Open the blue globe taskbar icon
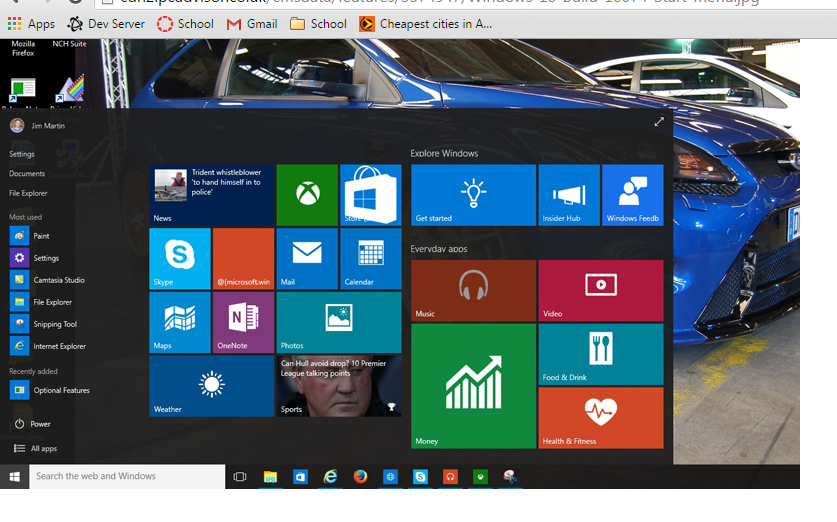This screenshot has width=837, height=522. point(390,477)
